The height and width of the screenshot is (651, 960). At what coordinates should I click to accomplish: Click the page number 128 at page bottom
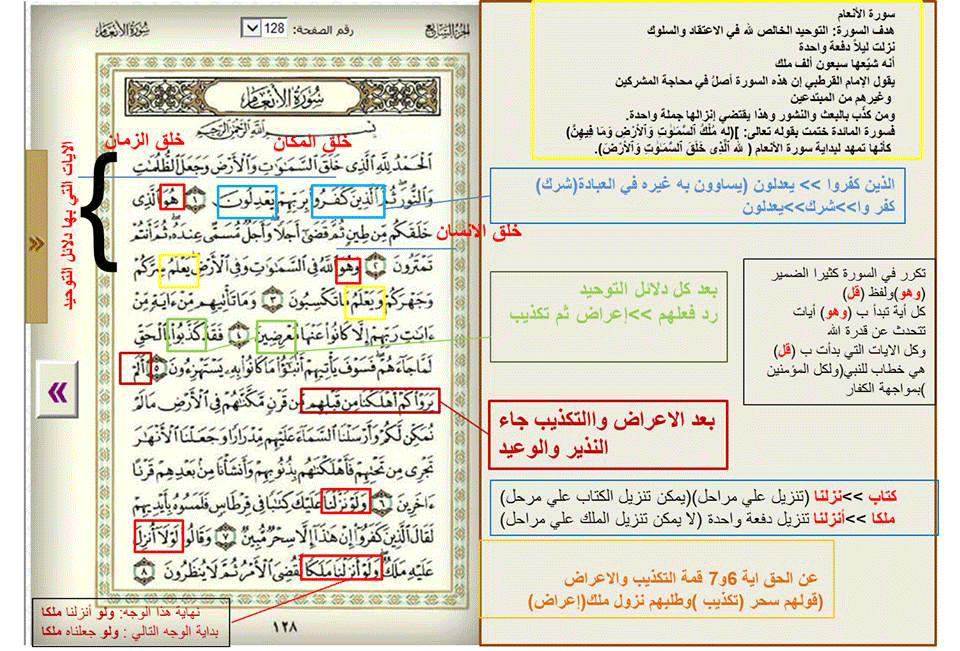tap(285, 627)
